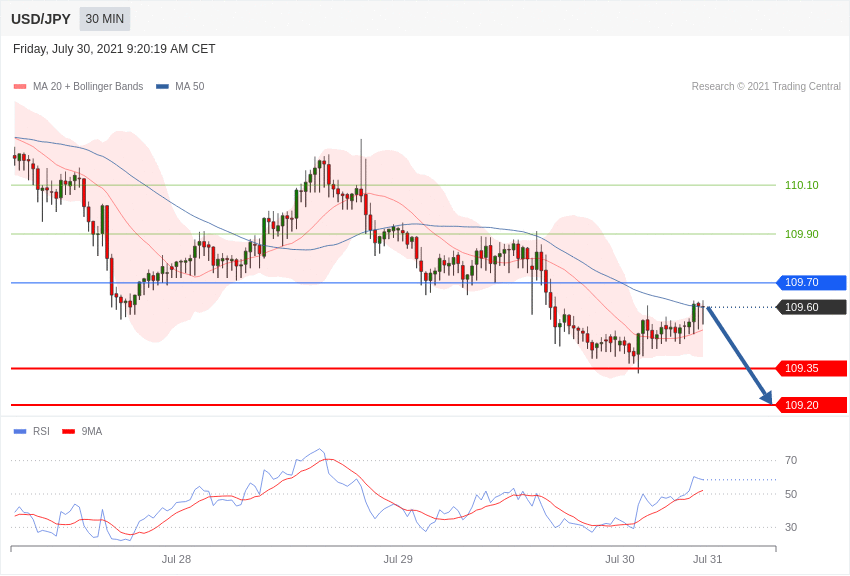Click the RSI 30 level label

[x=791, y=527]
